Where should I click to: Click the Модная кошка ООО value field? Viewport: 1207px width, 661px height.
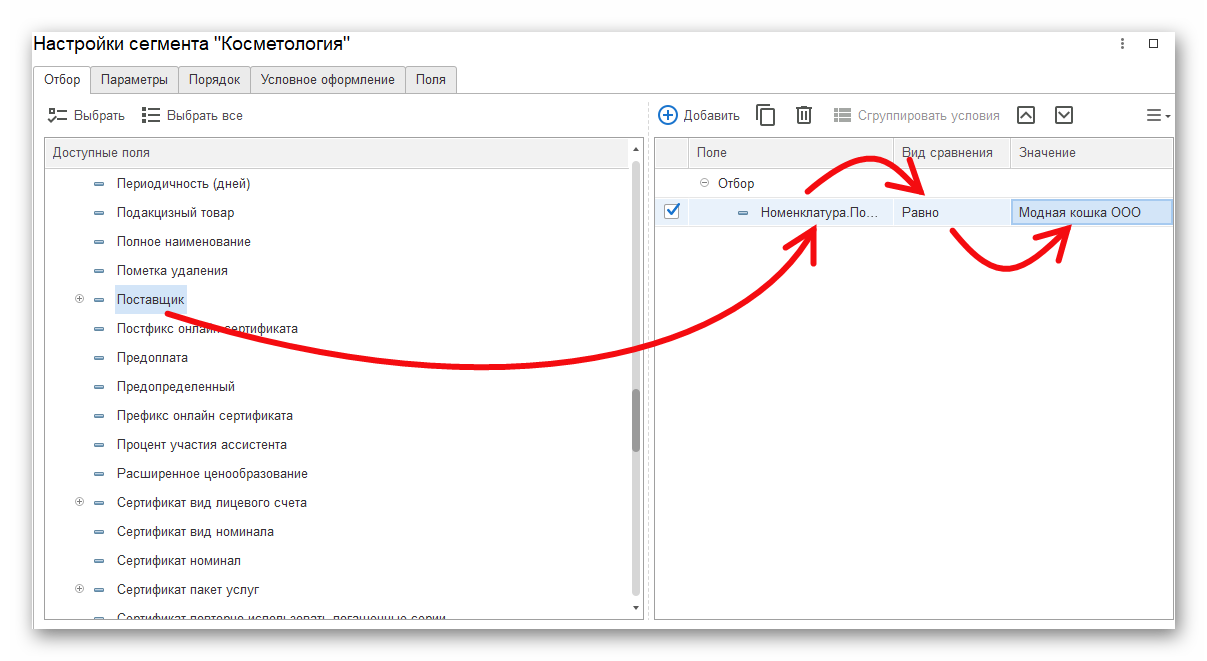pyautogui.click(x=1090, y=212)
